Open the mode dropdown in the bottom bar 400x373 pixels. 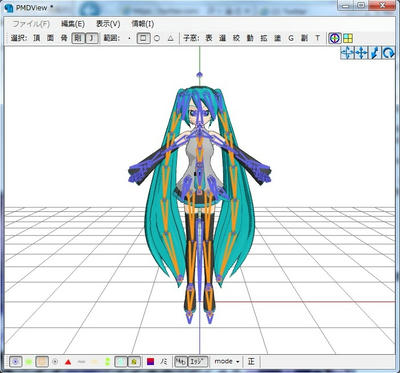(227, 362)
